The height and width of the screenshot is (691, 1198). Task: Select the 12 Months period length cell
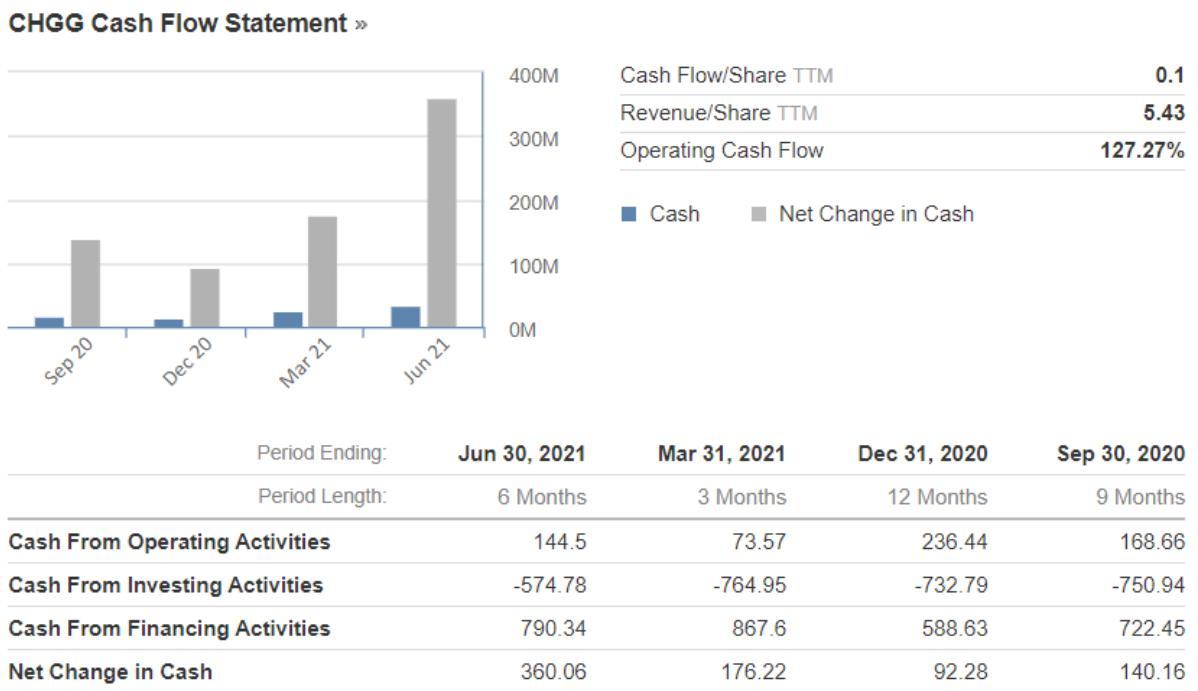click(x=937, y=498)
